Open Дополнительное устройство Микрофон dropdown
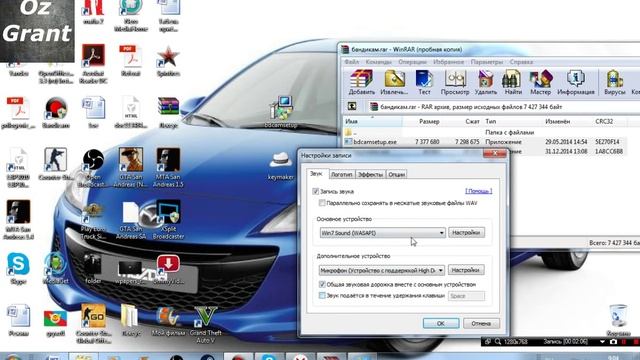Screen dimensions: 640x360 (x=382, y=270)
